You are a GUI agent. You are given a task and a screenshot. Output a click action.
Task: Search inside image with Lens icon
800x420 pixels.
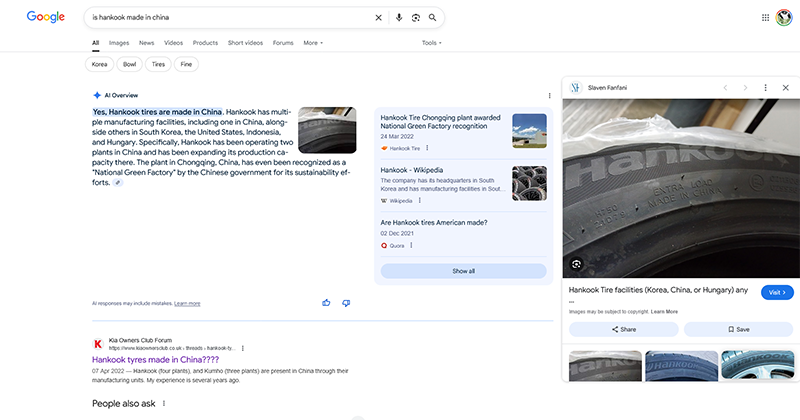pos(577,264)
